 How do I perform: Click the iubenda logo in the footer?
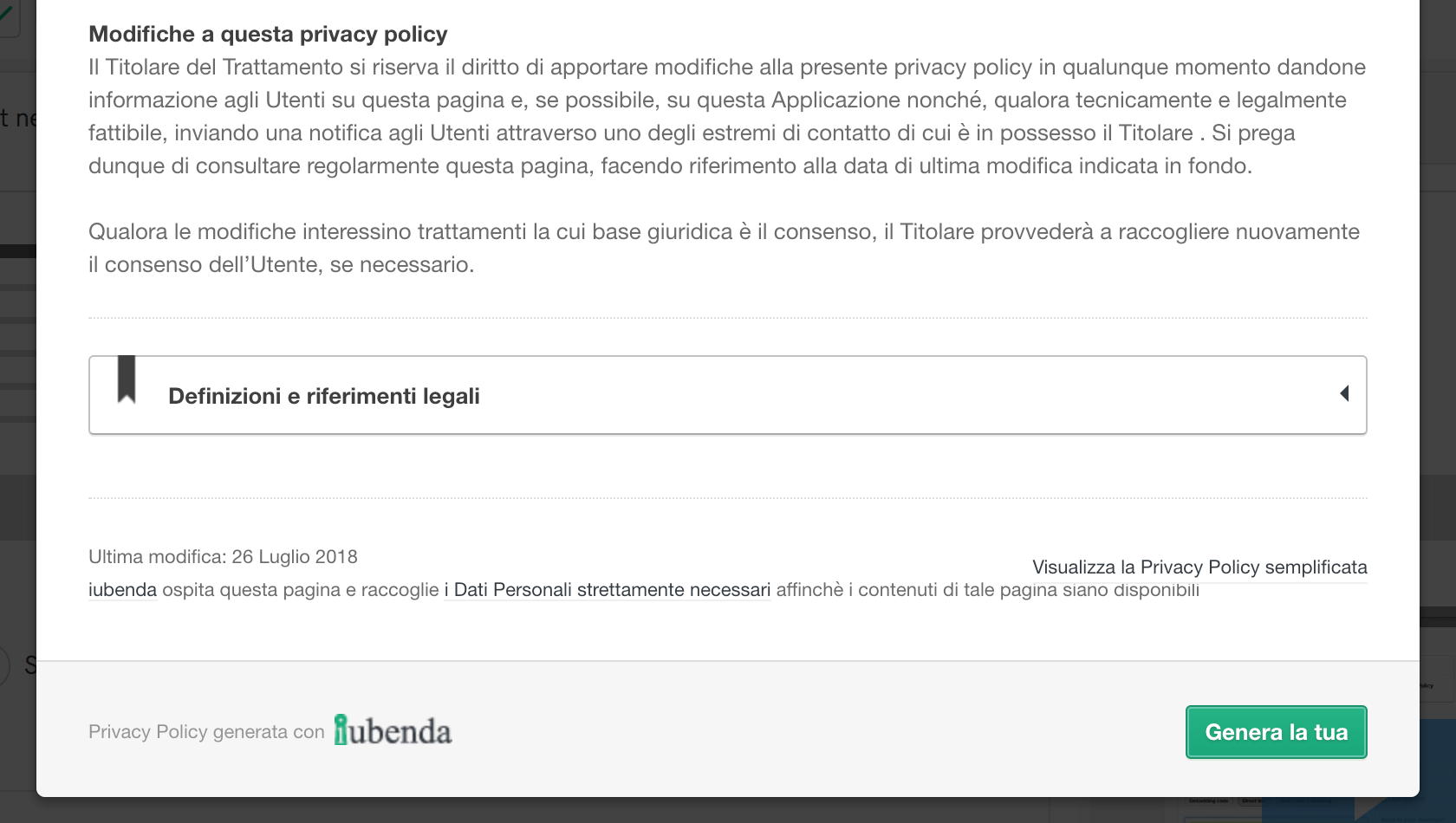tap(393, 731)
